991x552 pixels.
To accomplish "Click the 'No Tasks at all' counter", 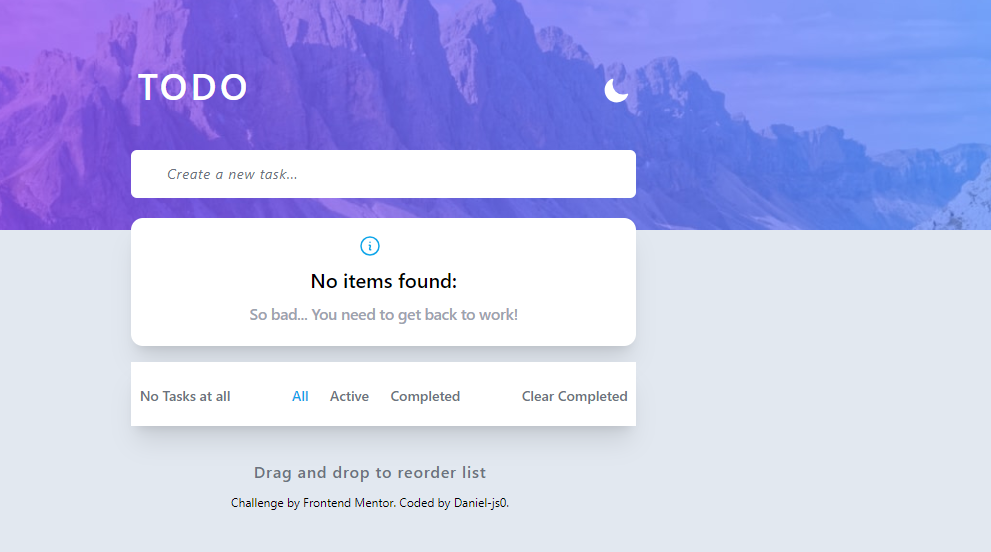I will 185,396.
